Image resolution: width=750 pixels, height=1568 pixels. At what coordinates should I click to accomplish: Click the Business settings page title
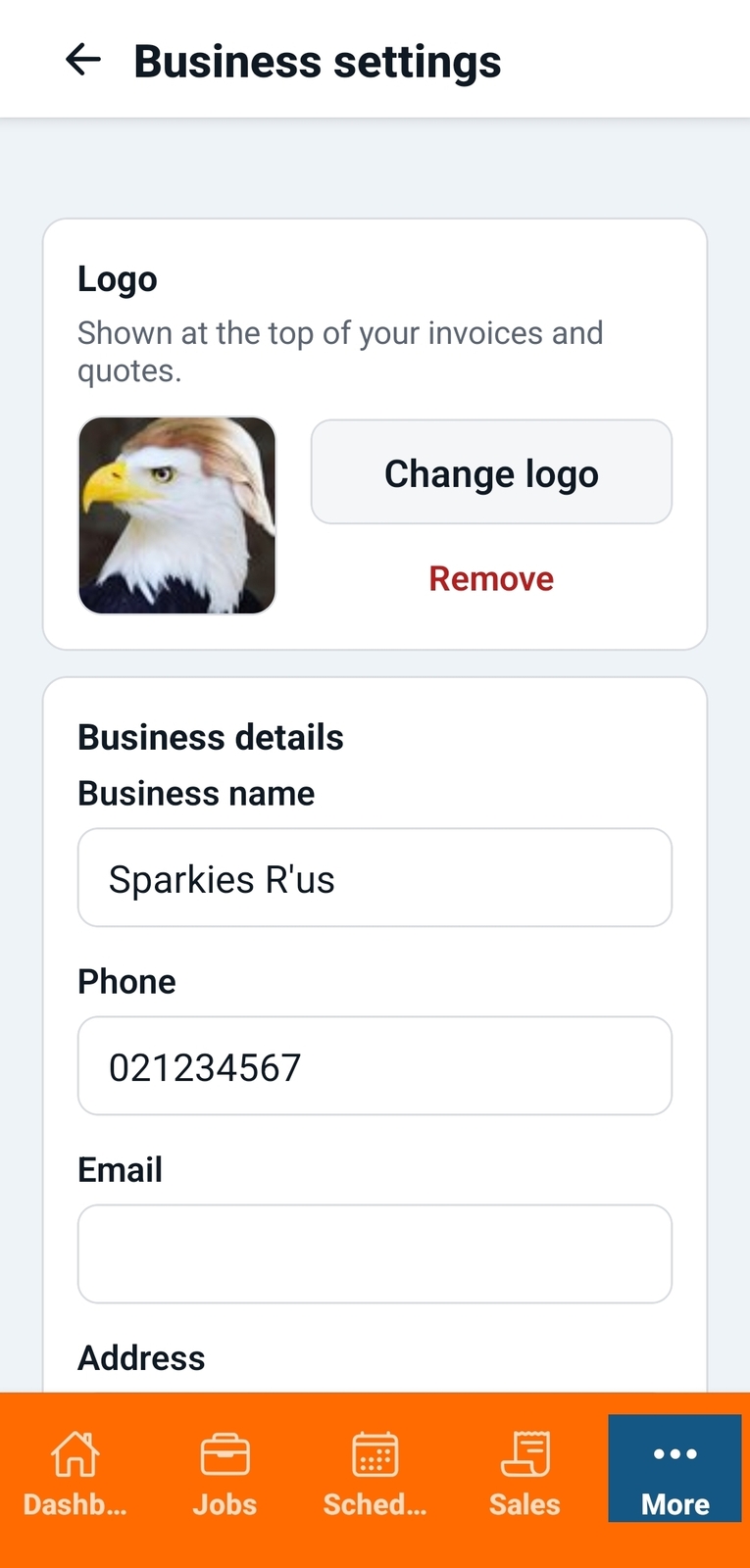[x=318, y=61]
